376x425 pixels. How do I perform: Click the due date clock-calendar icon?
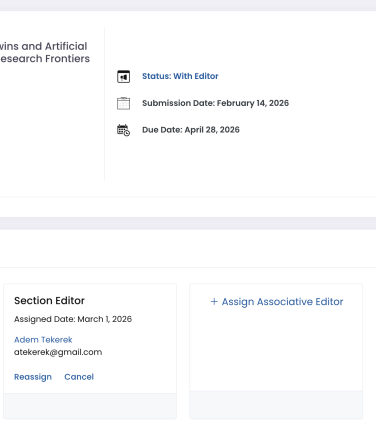pyautogui.click(x=123, y=130)
